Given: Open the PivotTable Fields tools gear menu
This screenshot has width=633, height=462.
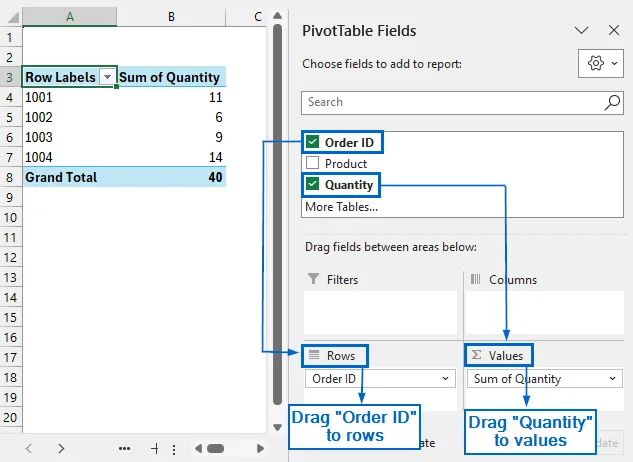Looking at the screenshot, I should pos(601,63).
